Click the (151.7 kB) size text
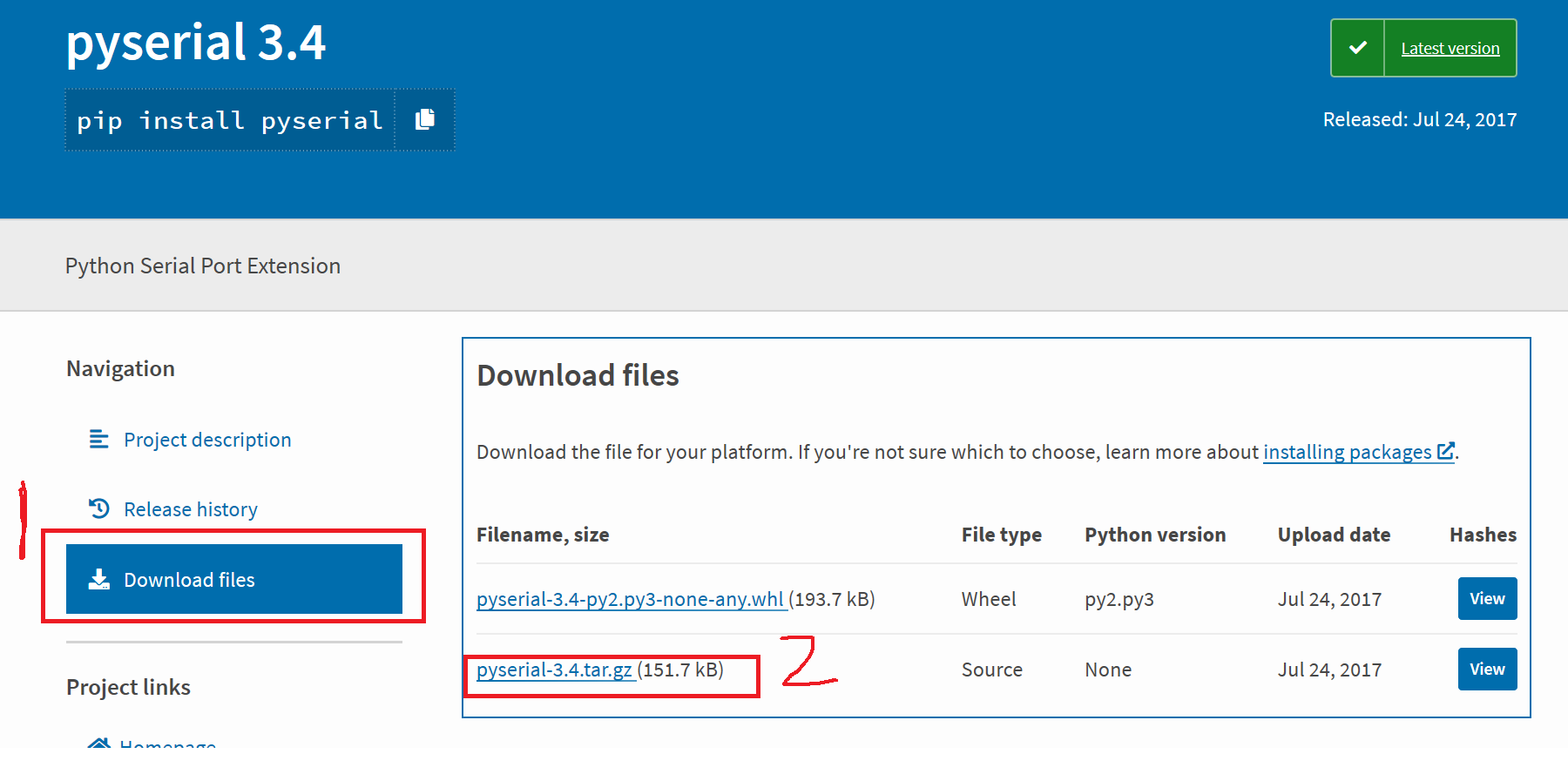This screenshot has height=774, width=1568. (x=680, y=670)
